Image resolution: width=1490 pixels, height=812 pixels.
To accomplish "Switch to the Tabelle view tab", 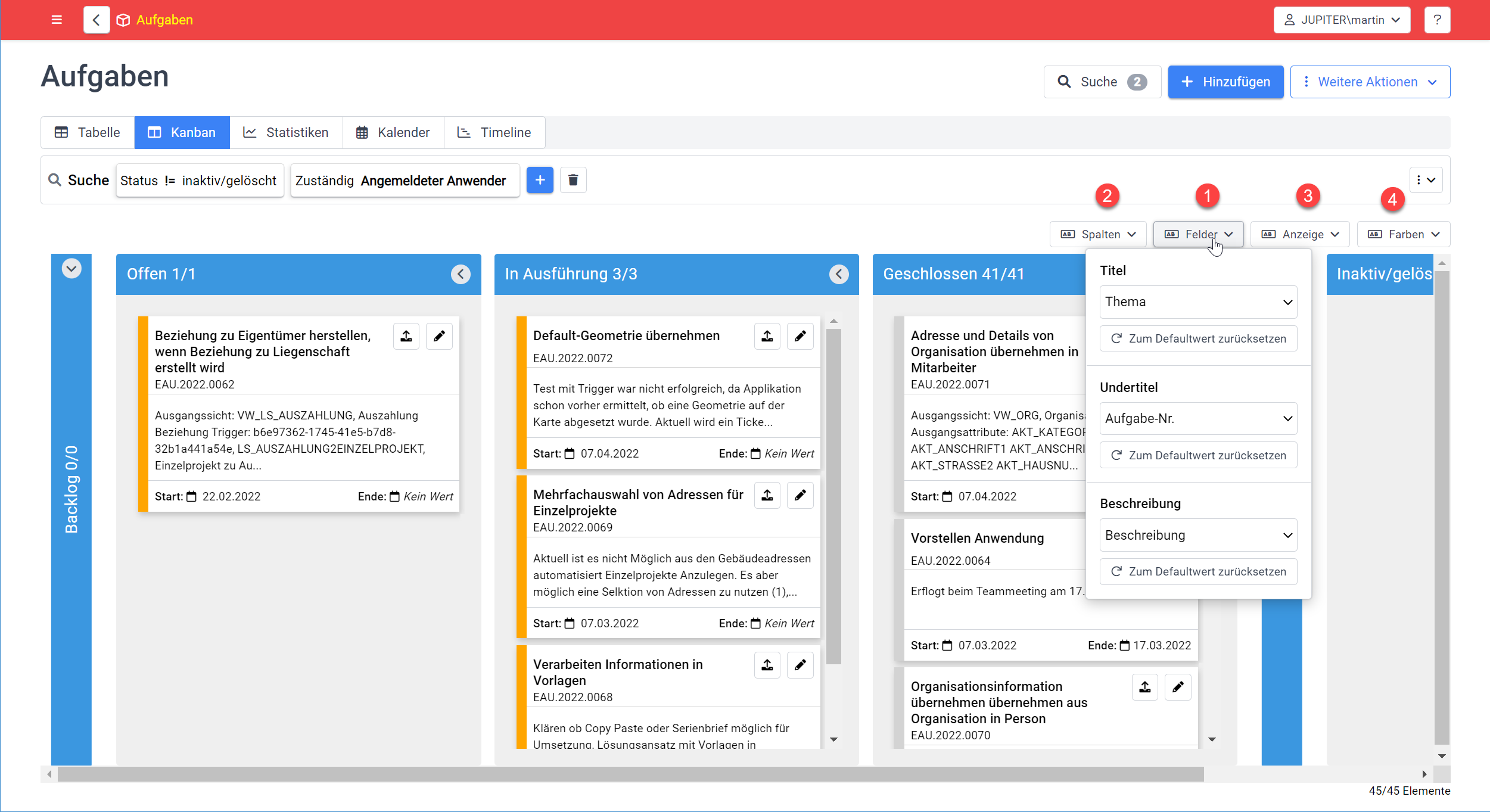I will click(88, 132).
